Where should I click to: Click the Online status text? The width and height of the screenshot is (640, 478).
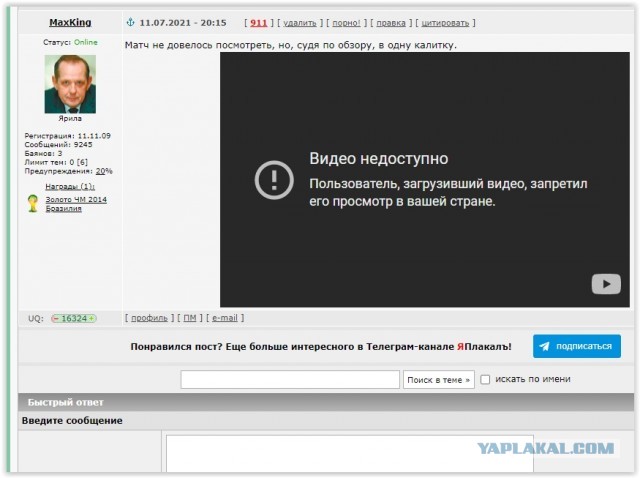coord(86,42)
